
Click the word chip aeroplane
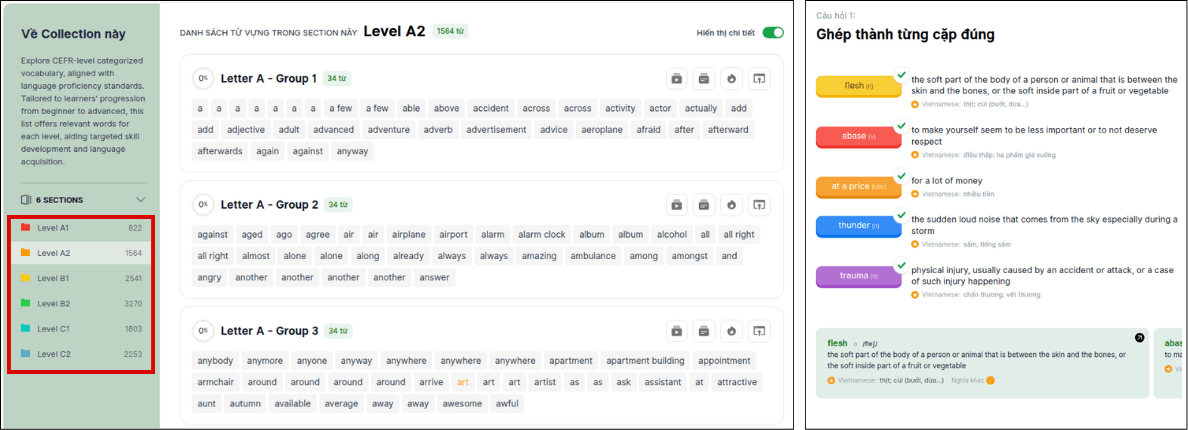click(602, 129)
